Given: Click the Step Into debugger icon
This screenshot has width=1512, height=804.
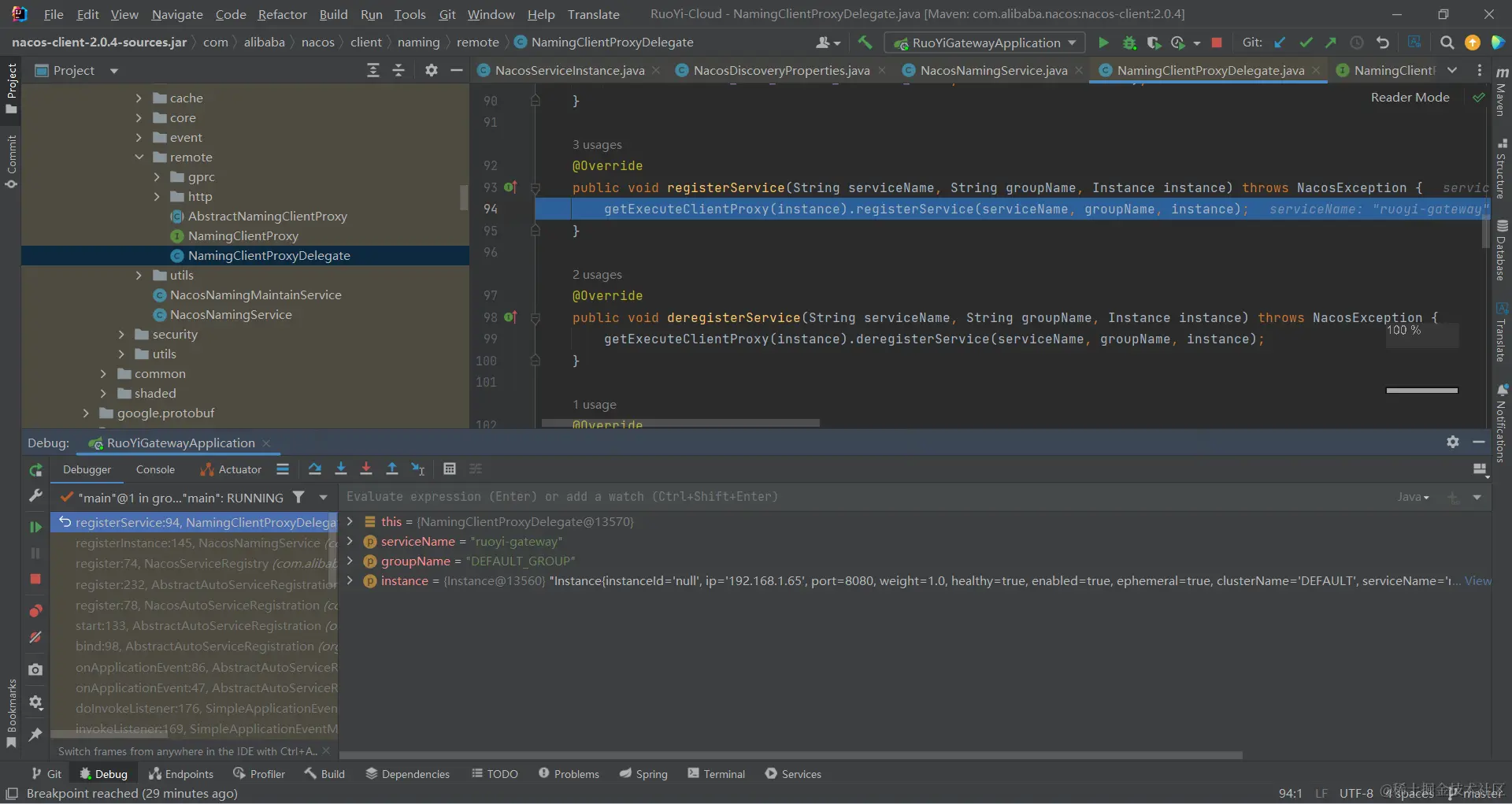Looking at the screenshot, I should click(341, 469).
